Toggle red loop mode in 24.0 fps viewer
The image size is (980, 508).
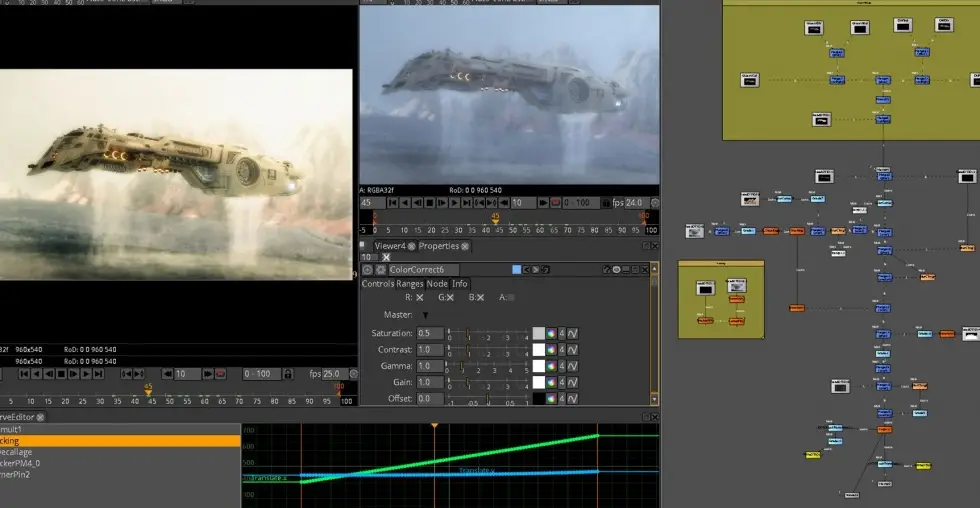click(556, 202)
